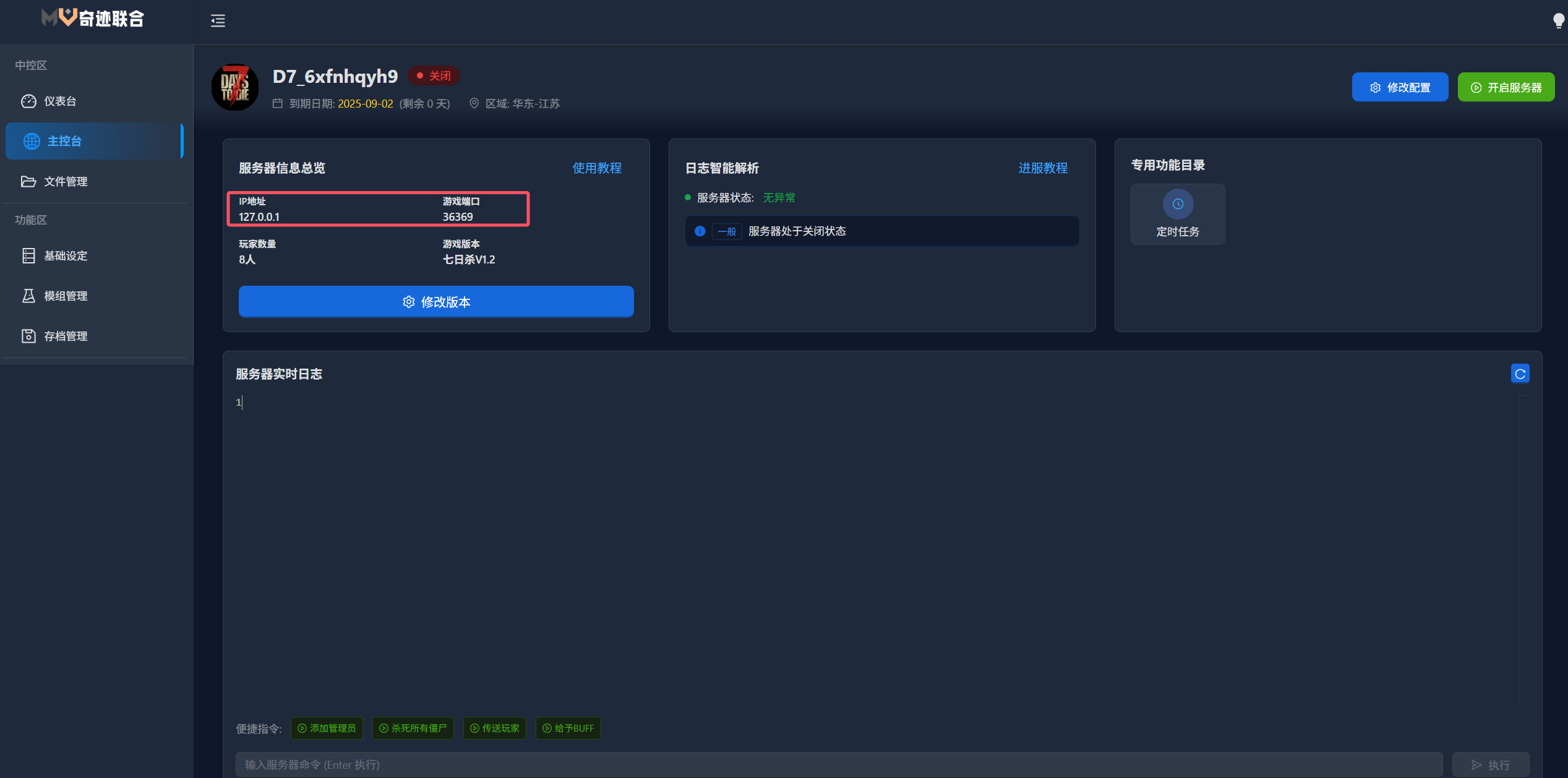Click the info icon beside 一般 tag
The height and width of the screenshot is (778, 1568).
coord(700,231)
